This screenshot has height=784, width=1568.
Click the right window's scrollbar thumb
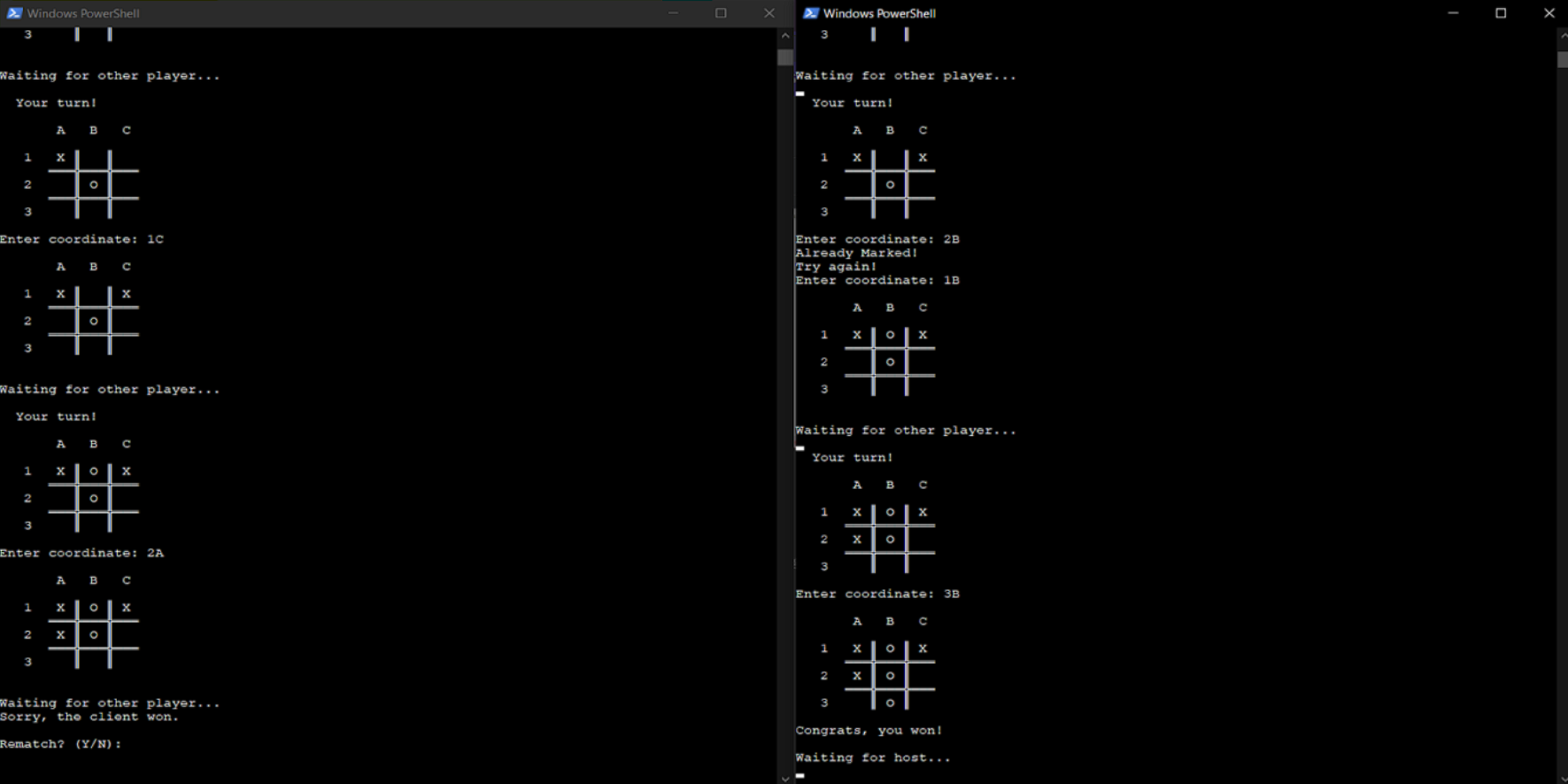(1562, 58)
